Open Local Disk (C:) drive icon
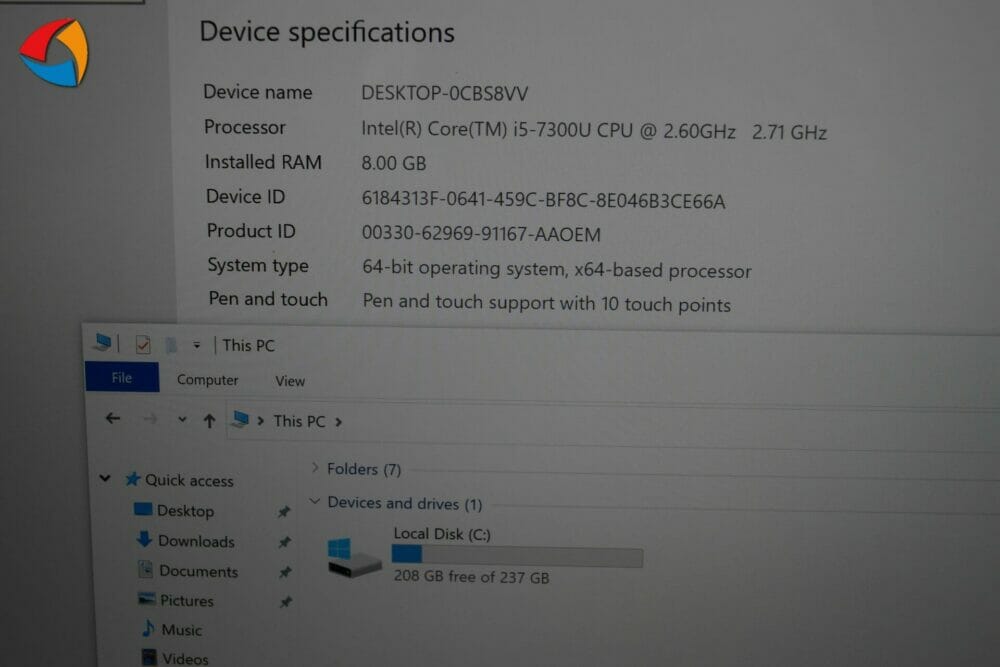This screenshot has width=1000, height=667. (x=354, y=557)
